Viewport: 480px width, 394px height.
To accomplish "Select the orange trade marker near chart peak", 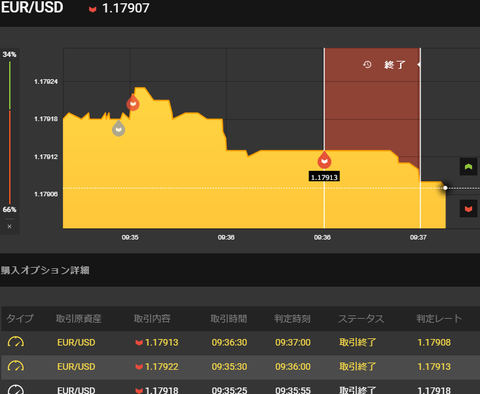I will (133, 103).
